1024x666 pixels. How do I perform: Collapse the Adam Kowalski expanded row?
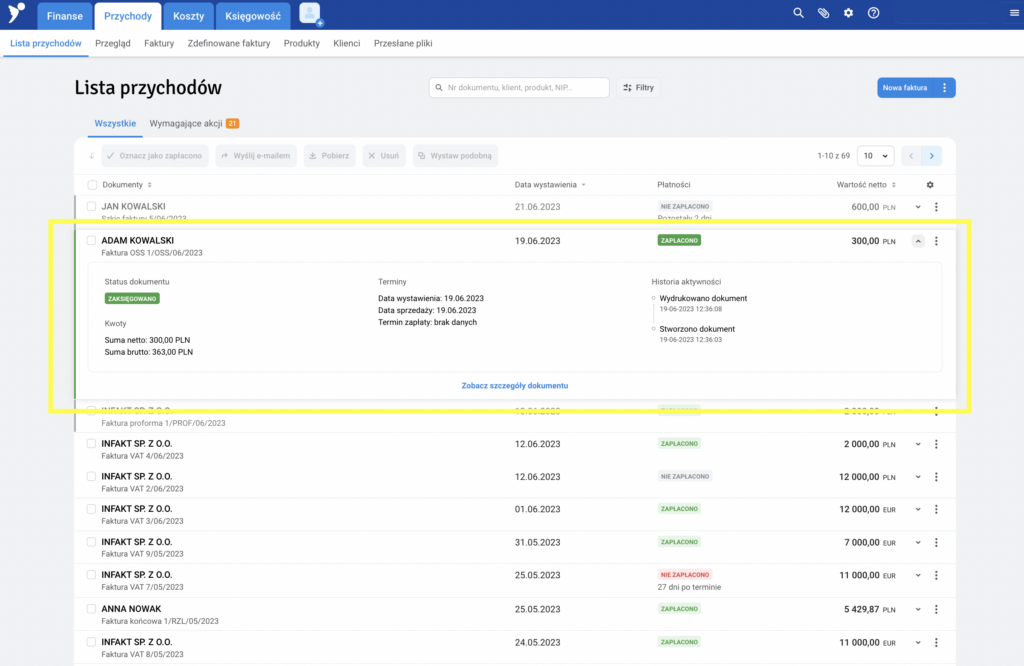(918, 241)
